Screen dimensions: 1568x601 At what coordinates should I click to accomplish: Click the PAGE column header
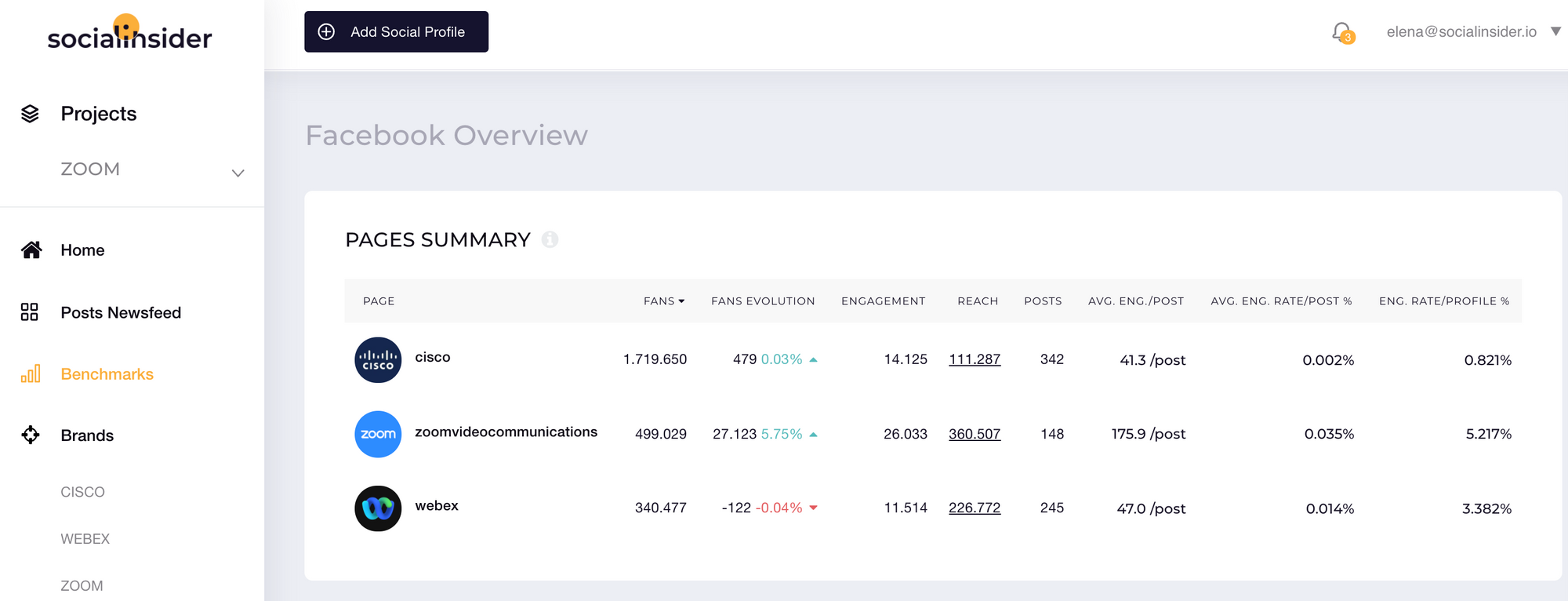pos(379,301)
